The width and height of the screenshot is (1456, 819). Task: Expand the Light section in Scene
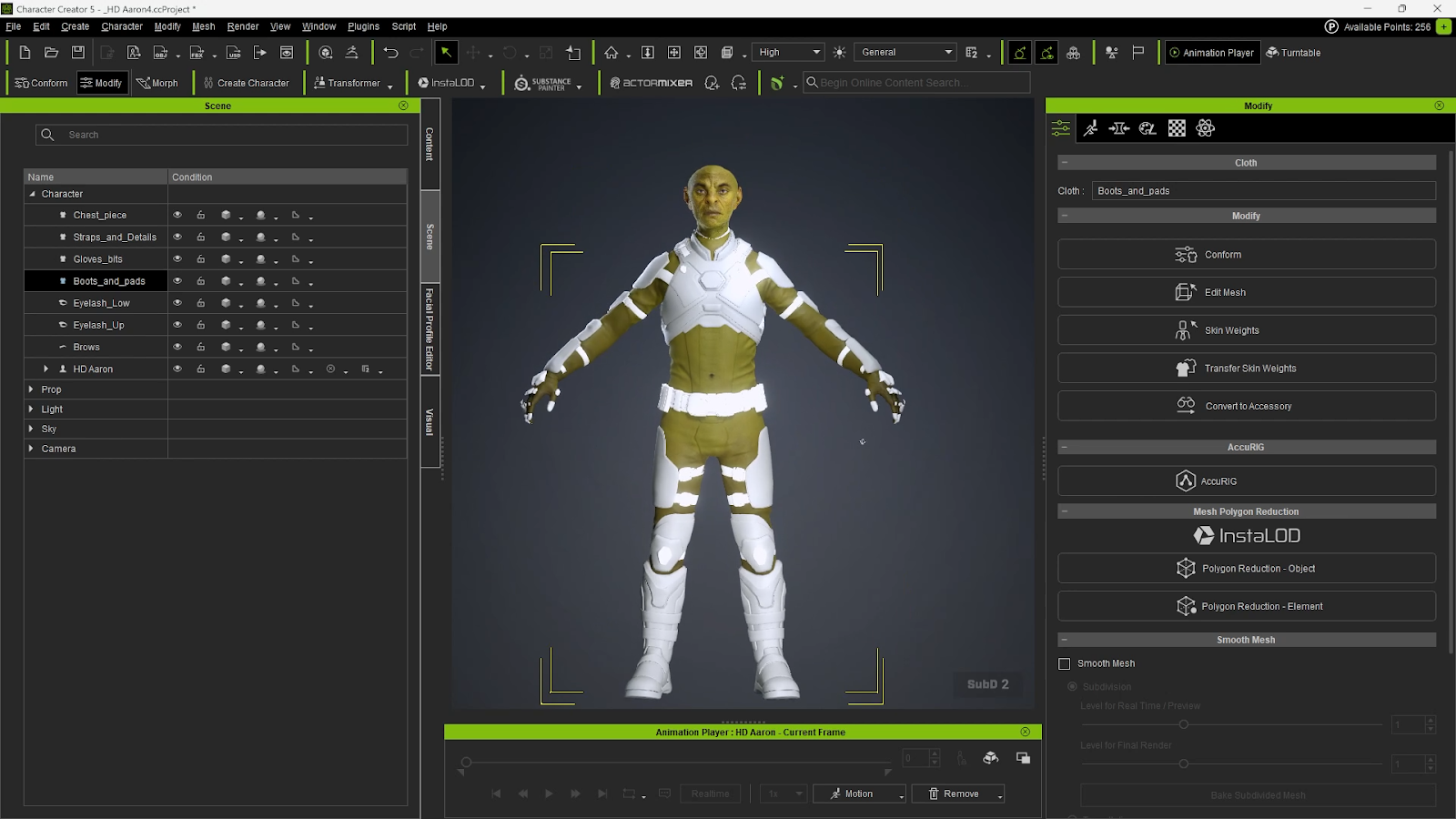coord(32,409)
